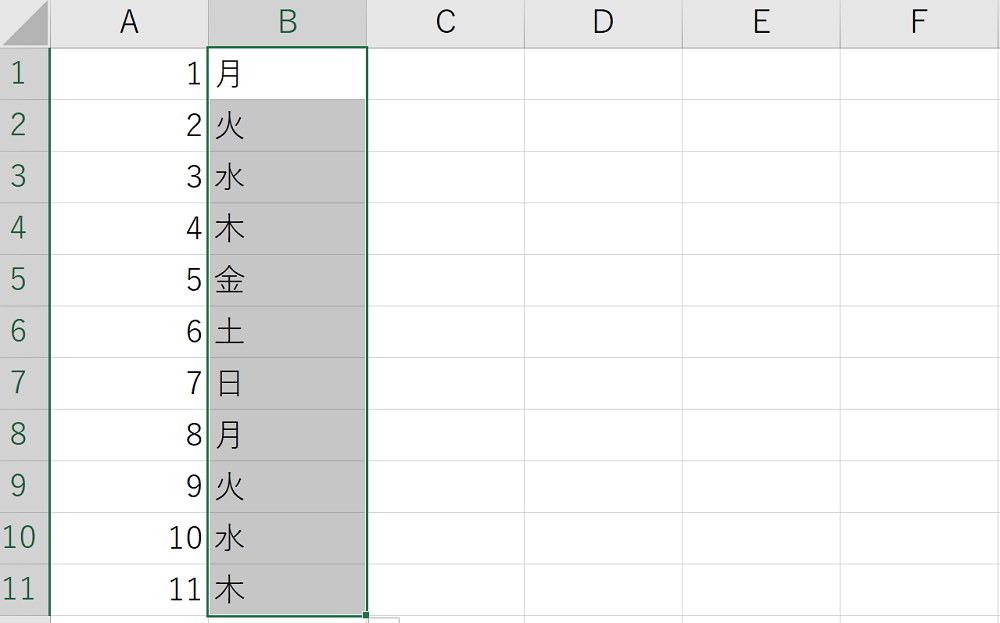Click cell B7 containing 日

288,383
